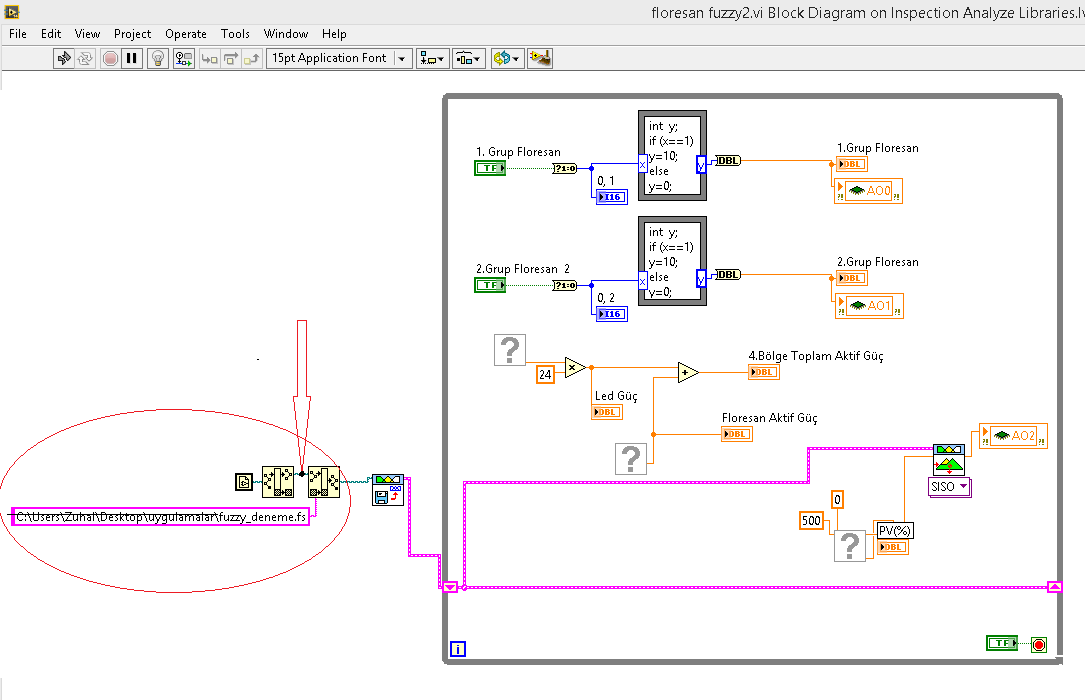The height and width of the screenshot is (700, 1085).
Task: Click the missing subVI question mark near 24
Action: [x=510, y=350]
